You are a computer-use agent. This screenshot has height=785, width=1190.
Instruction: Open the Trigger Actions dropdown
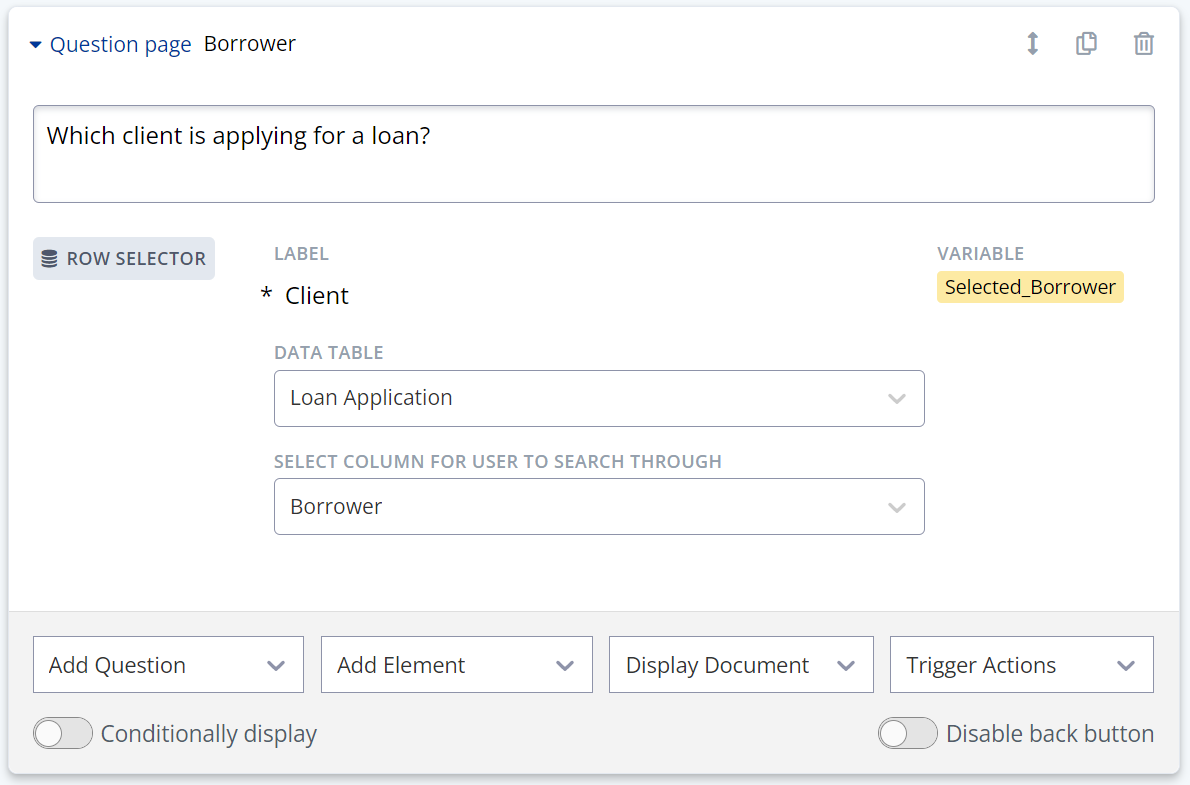point(1020,664)
